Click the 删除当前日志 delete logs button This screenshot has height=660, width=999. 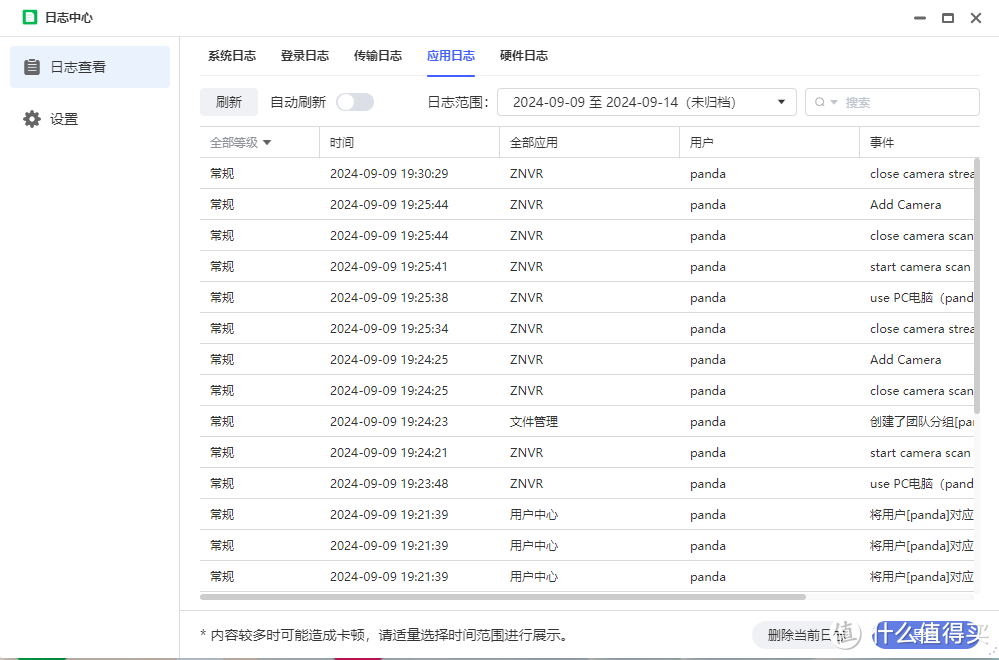806,634
